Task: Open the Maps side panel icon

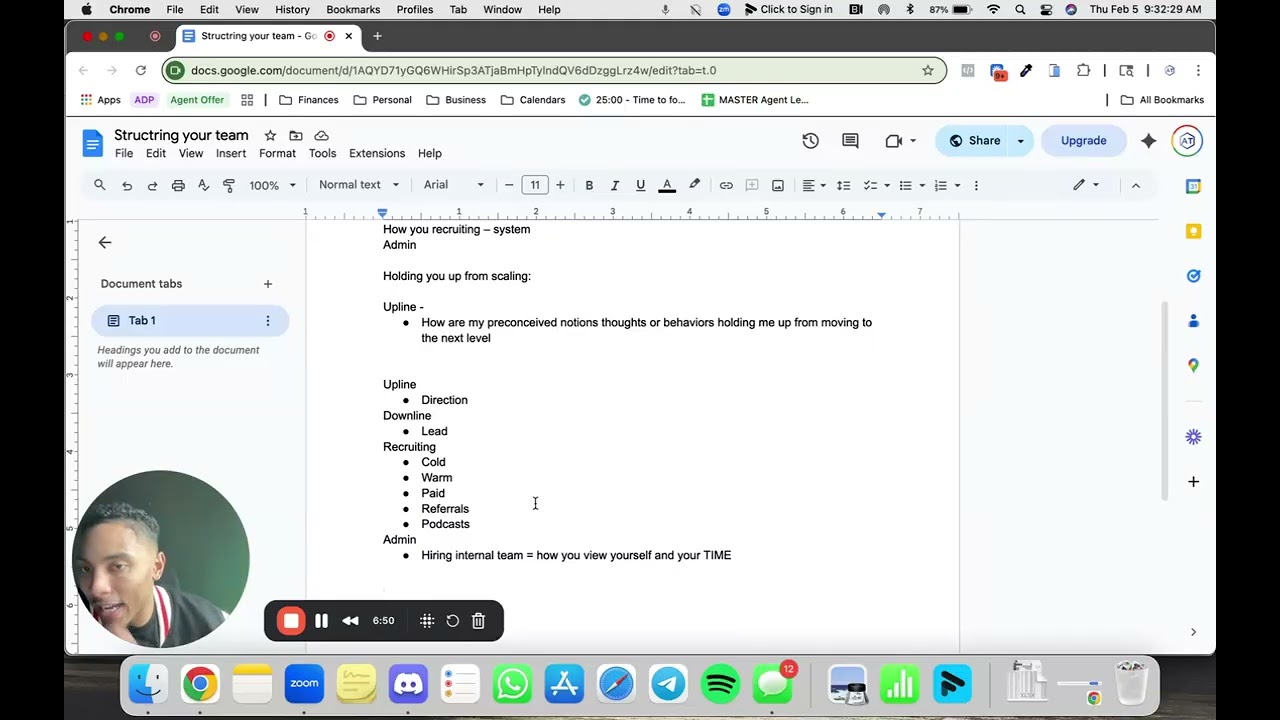Action: tap(1193, 365)
